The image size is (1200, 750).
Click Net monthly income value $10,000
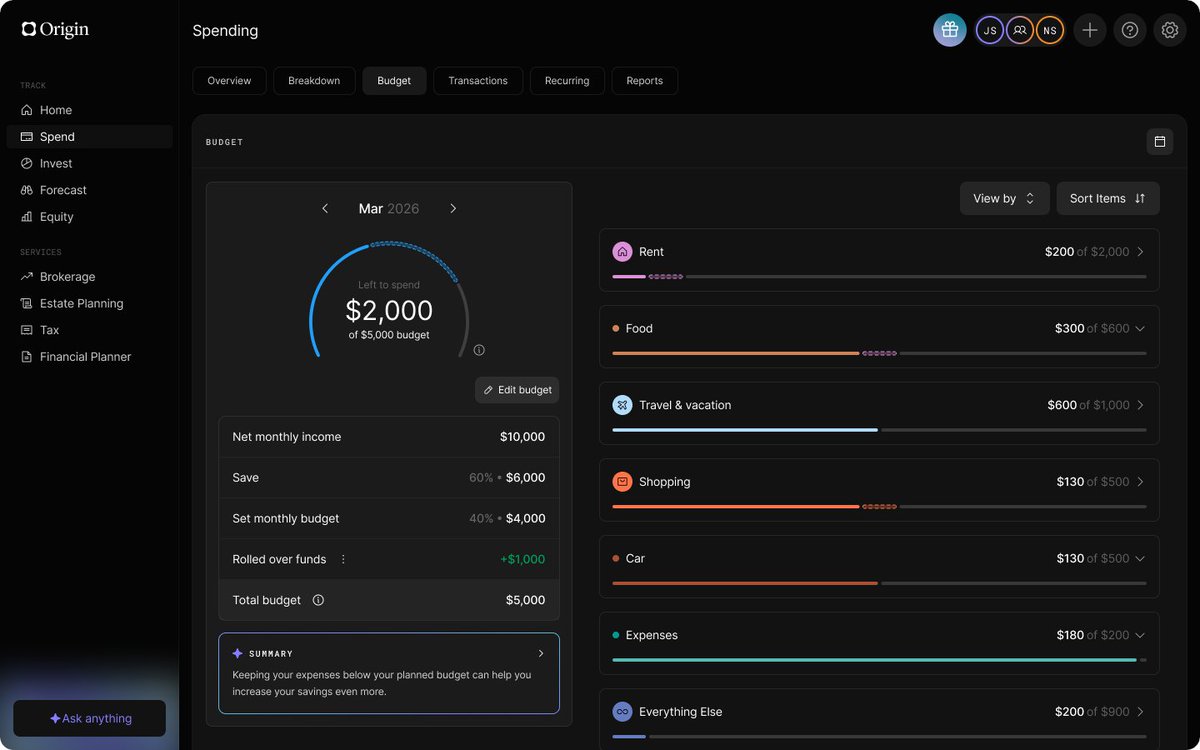[x=522, y=437]
